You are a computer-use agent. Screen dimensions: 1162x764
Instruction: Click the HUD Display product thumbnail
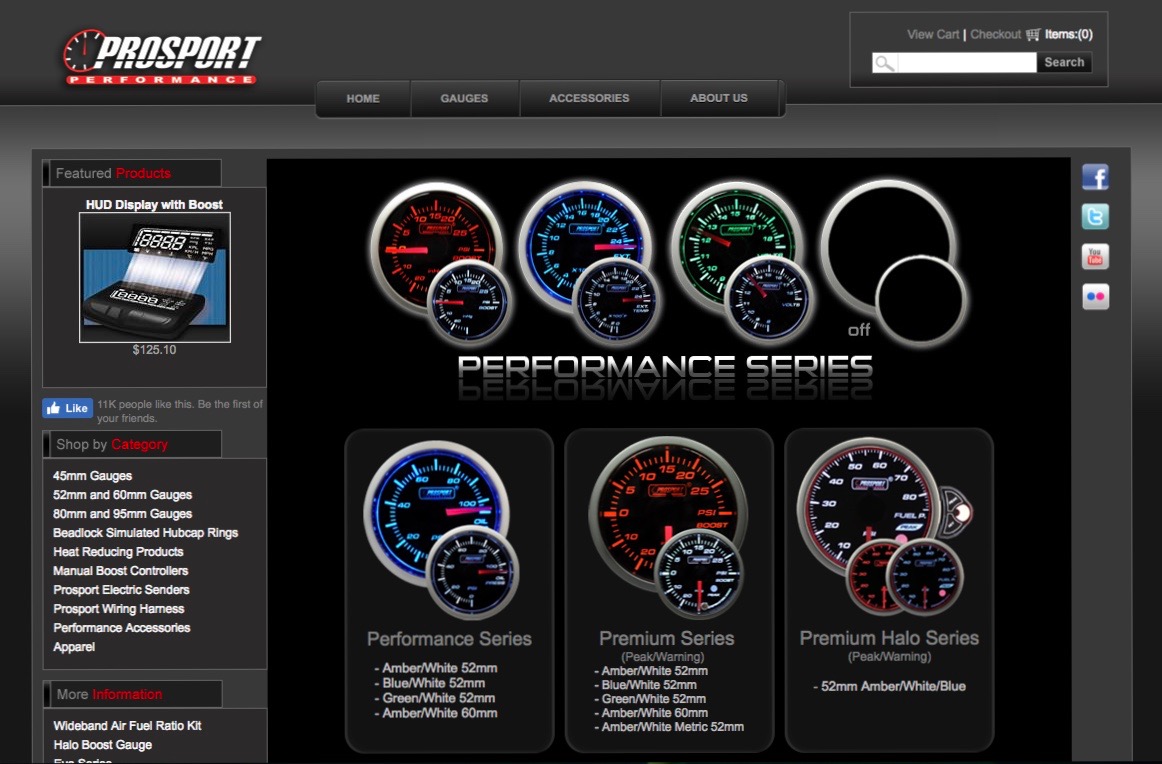tap(155, 277)
